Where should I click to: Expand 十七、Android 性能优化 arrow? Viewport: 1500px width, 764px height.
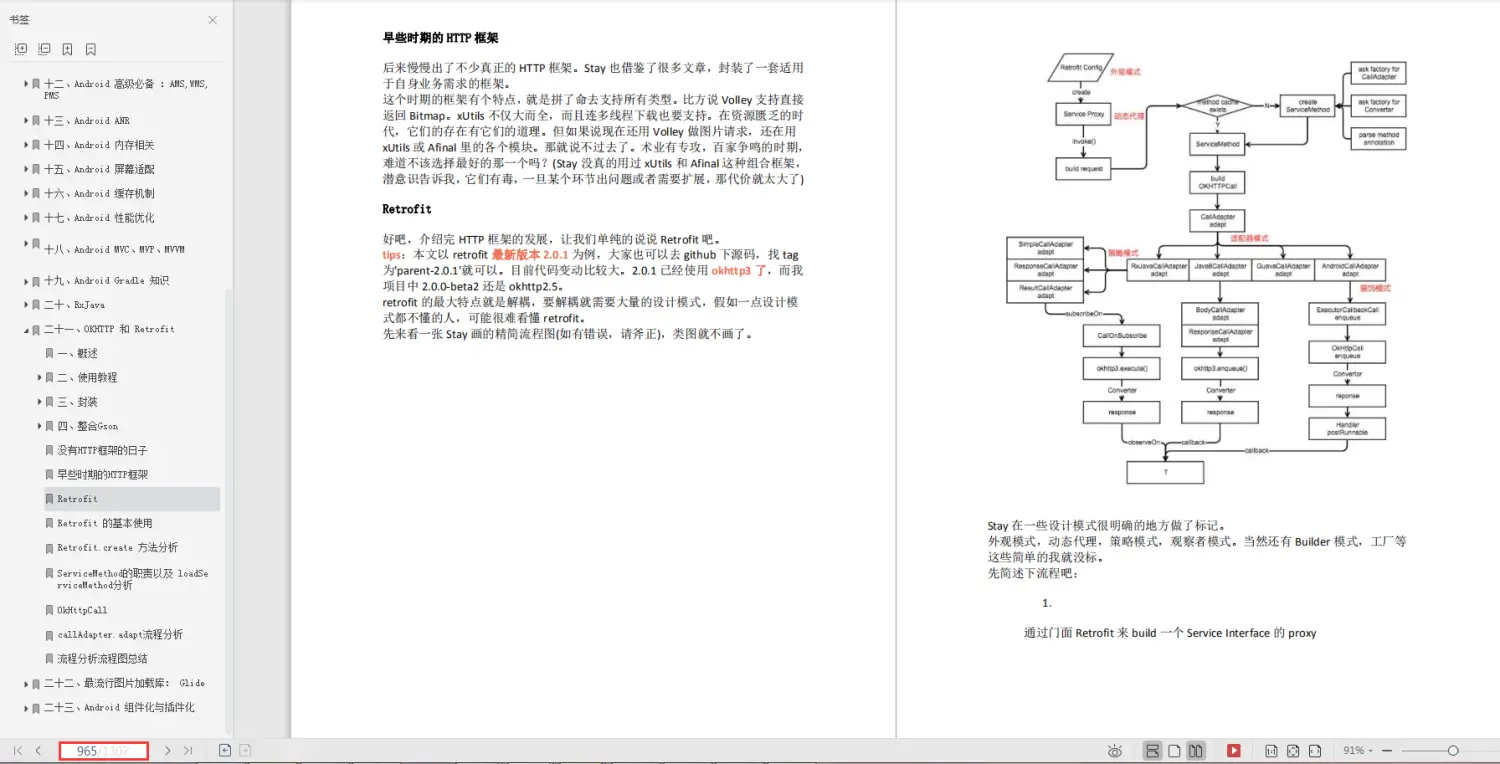tap(26, 217)
